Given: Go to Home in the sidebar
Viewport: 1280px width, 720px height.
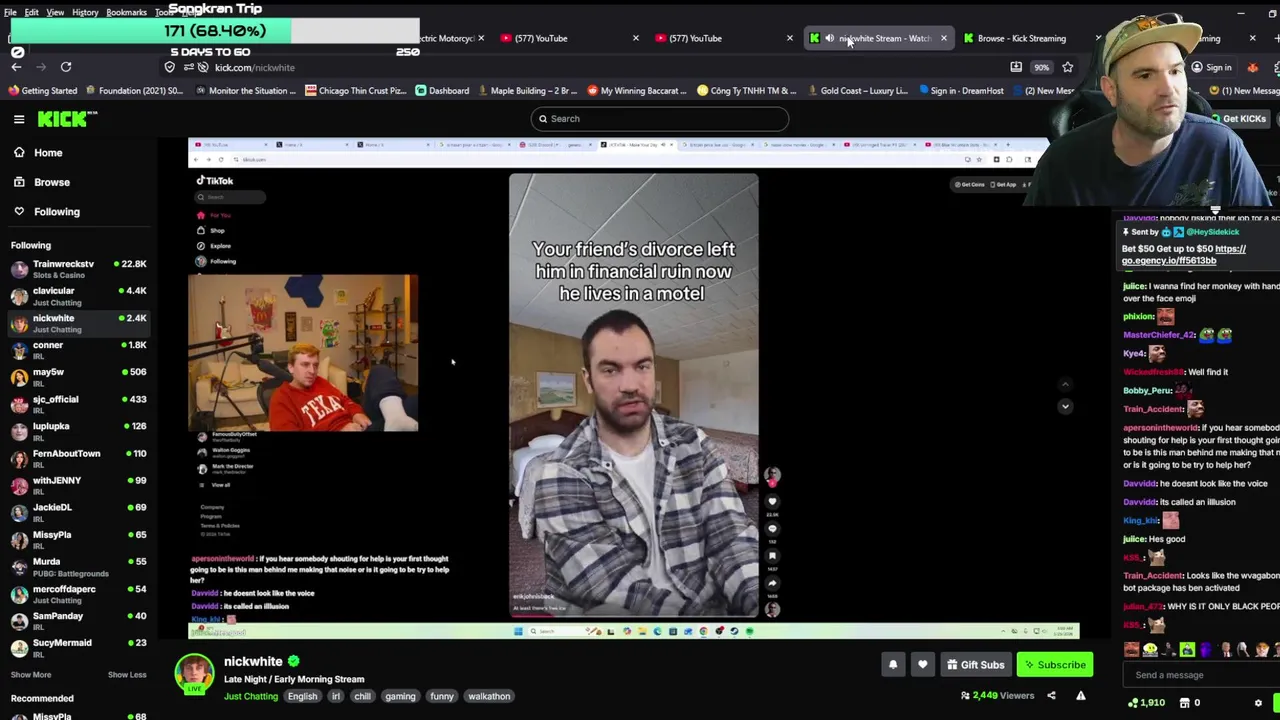Looking at the screenshot, I should [x=48, y=153].
